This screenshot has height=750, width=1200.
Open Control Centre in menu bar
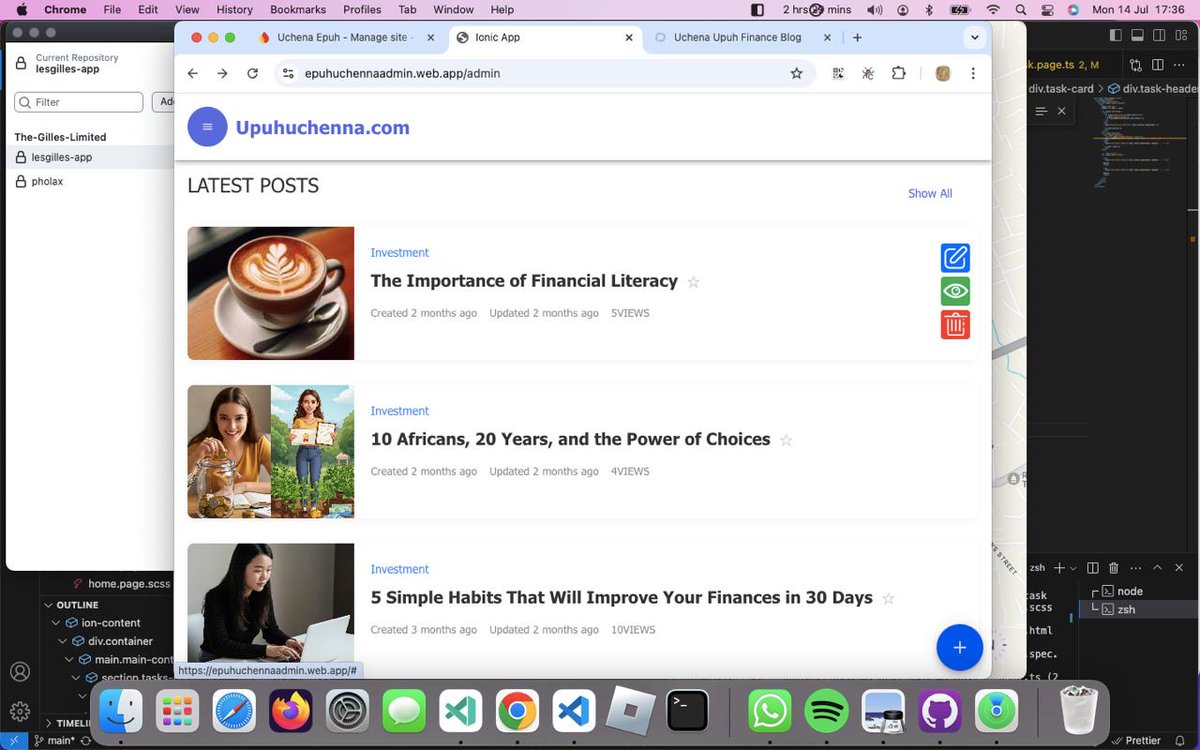[1045, 9]
